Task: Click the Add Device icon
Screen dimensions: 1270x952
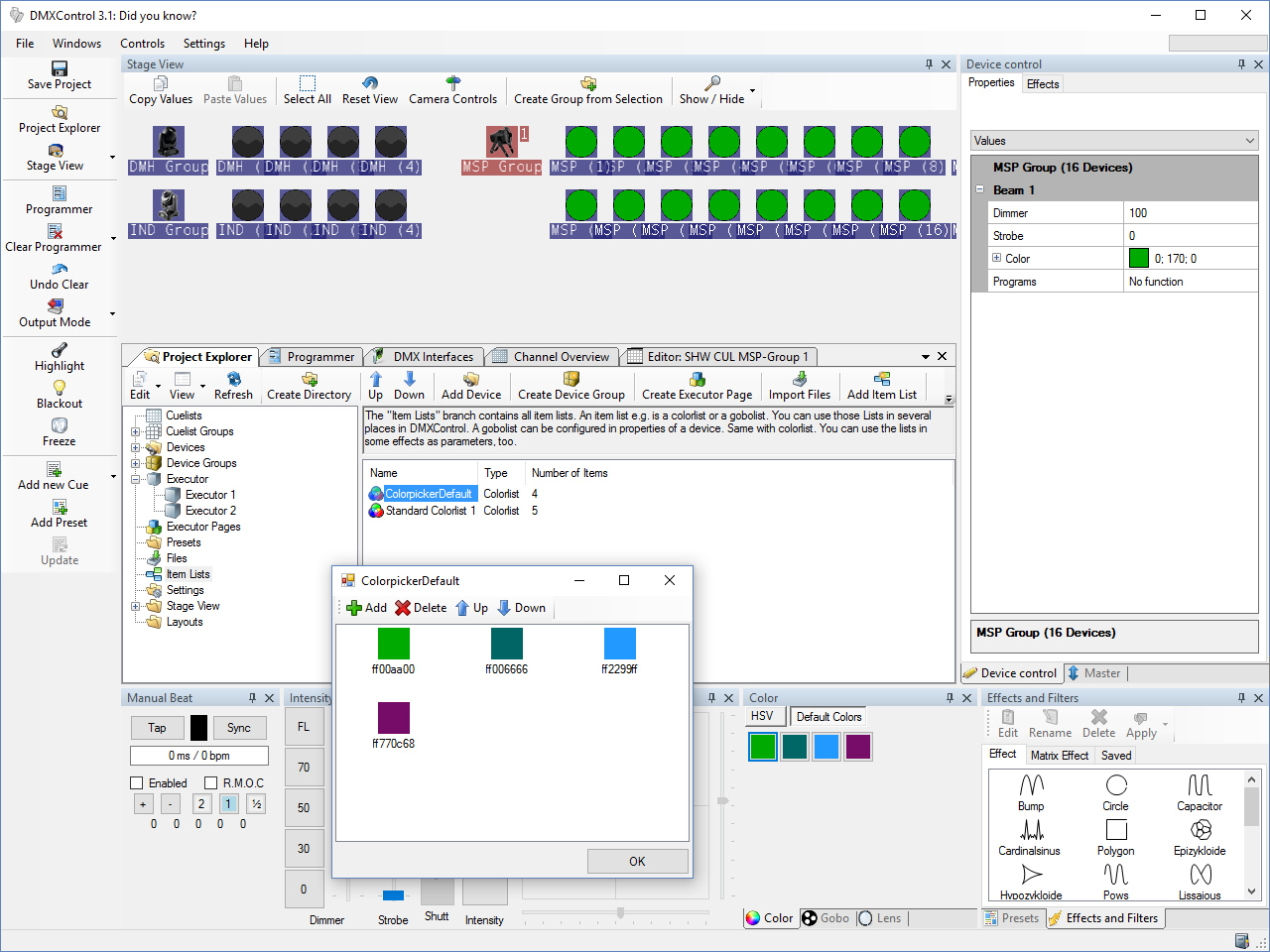Action: tap(471, 379)
